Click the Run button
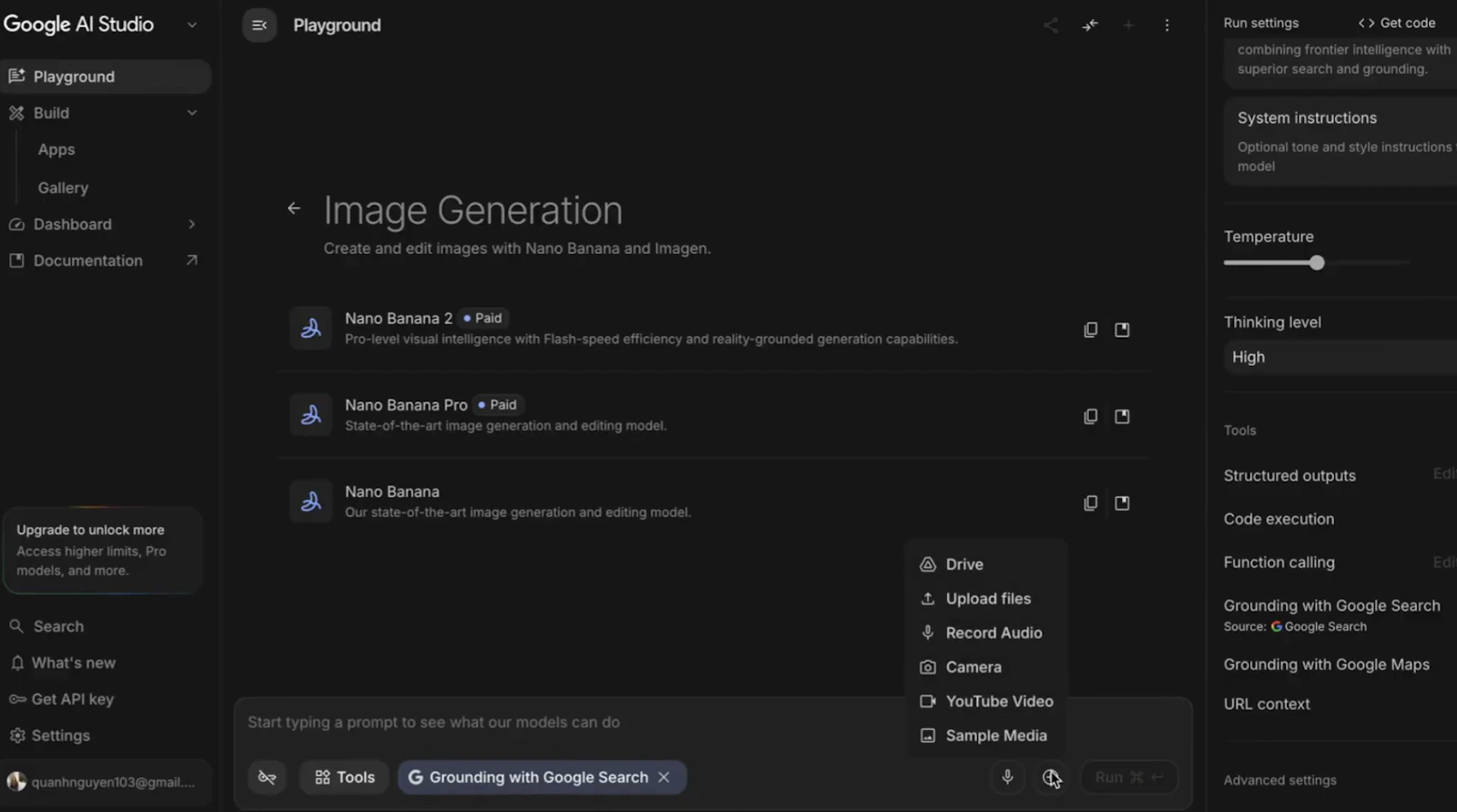Viewport: 1457px width, 812px height. pos(1129,776)
